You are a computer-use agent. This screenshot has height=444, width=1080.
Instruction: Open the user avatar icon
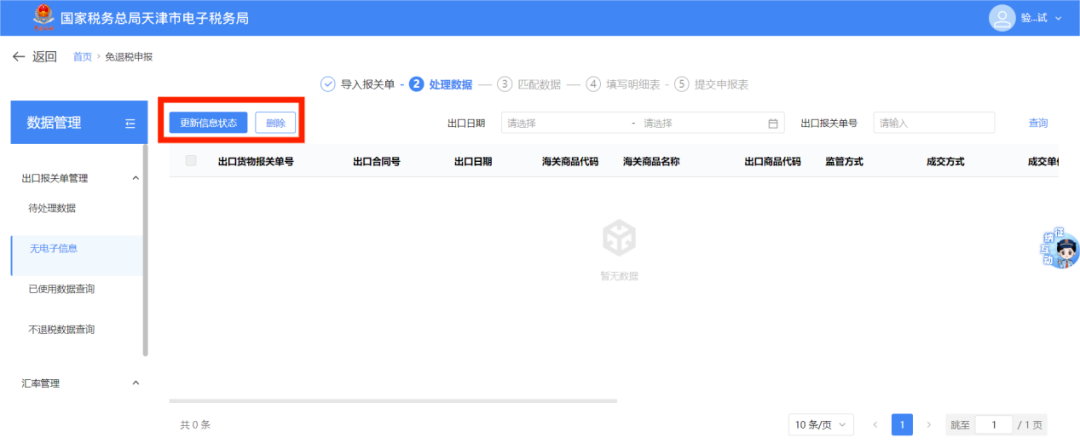click(1001, 18)
